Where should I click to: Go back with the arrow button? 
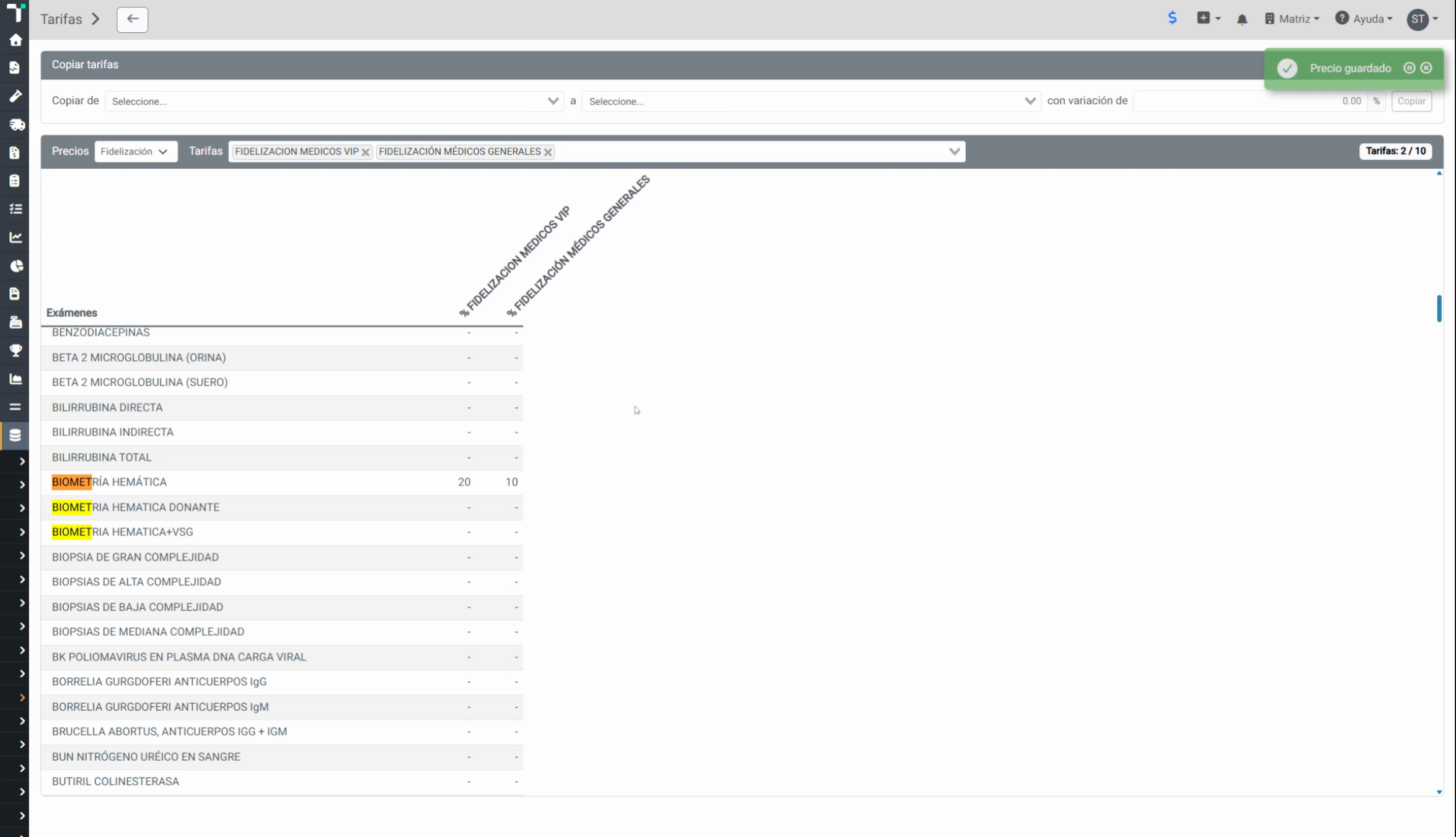pos(133,19)
